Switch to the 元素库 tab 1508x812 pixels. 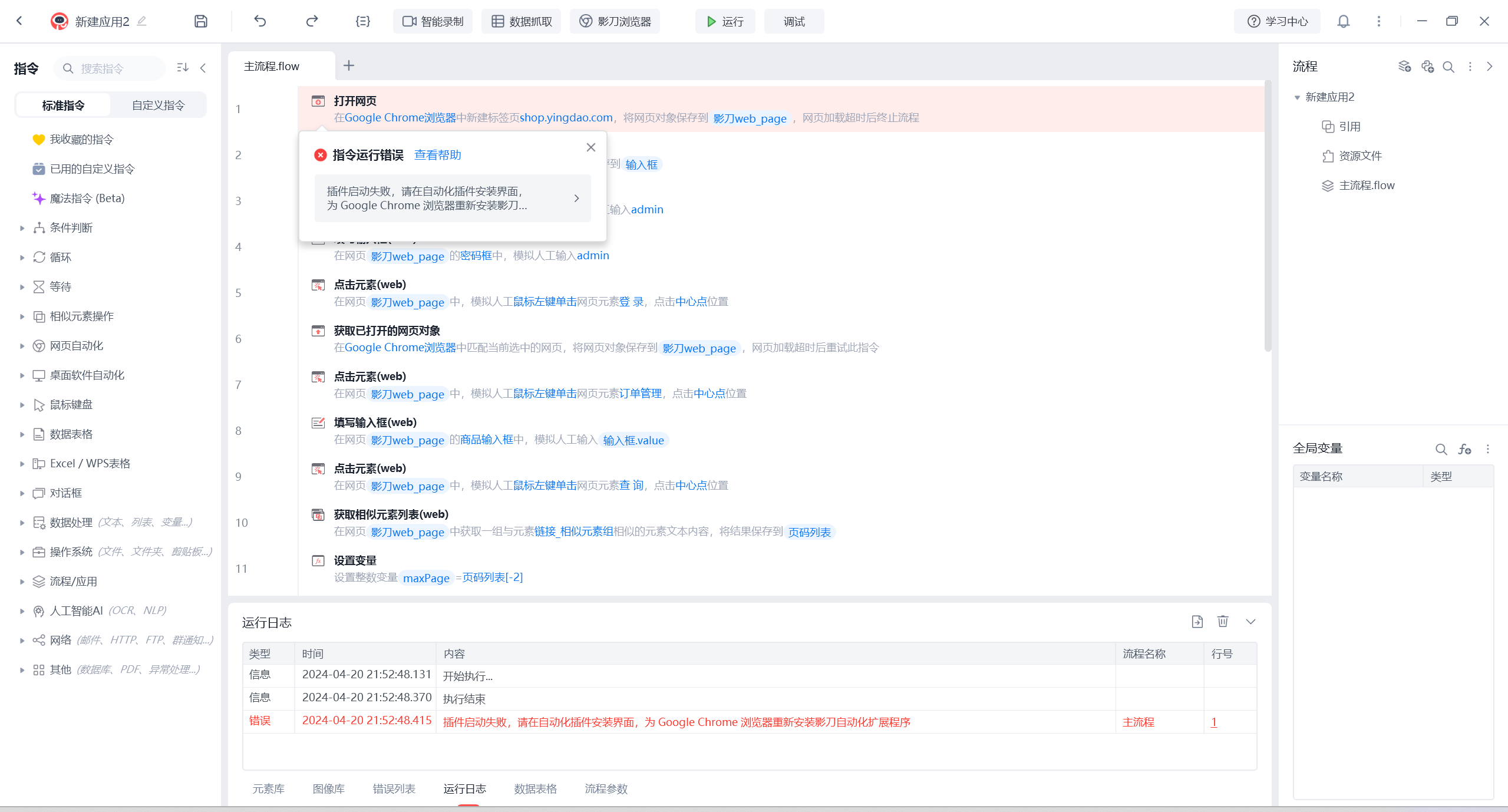(x=269, y=788)
